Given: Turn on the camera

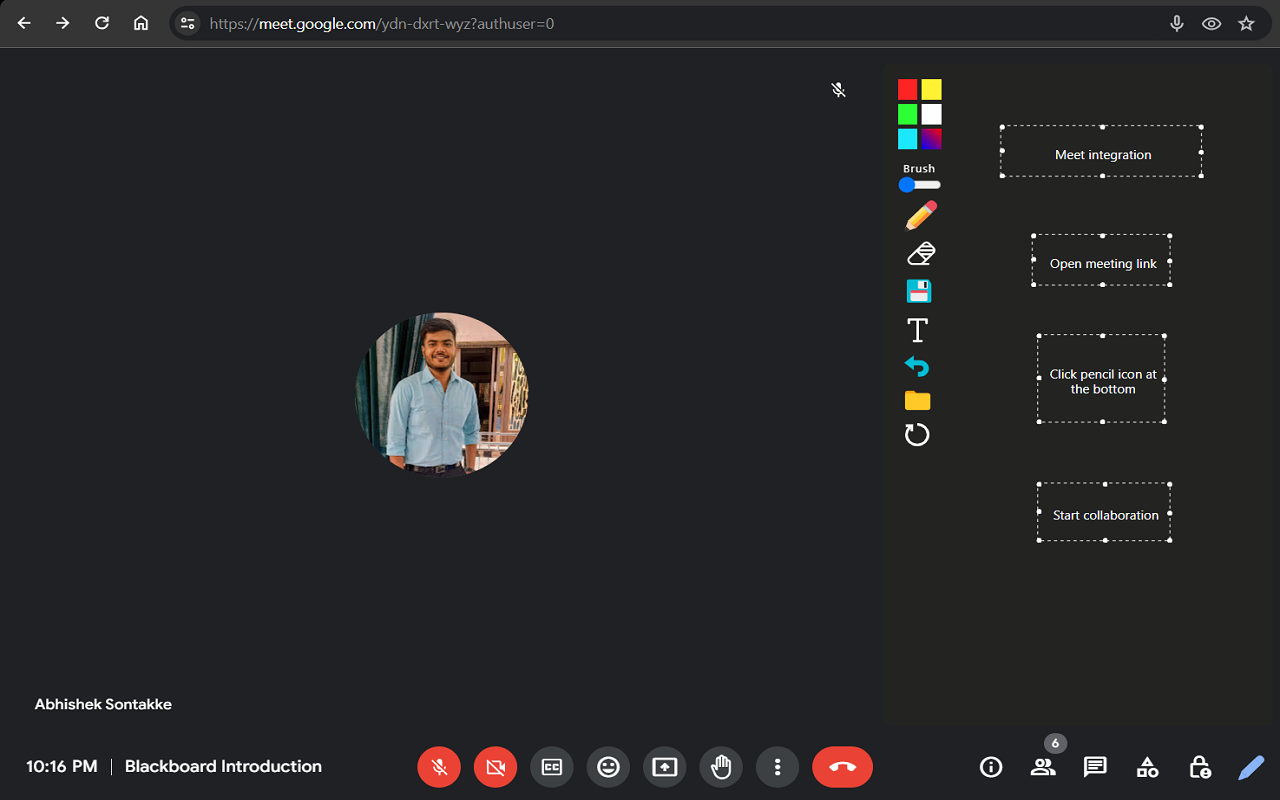Looking at the screenshot, I should (x=495, y=767).
